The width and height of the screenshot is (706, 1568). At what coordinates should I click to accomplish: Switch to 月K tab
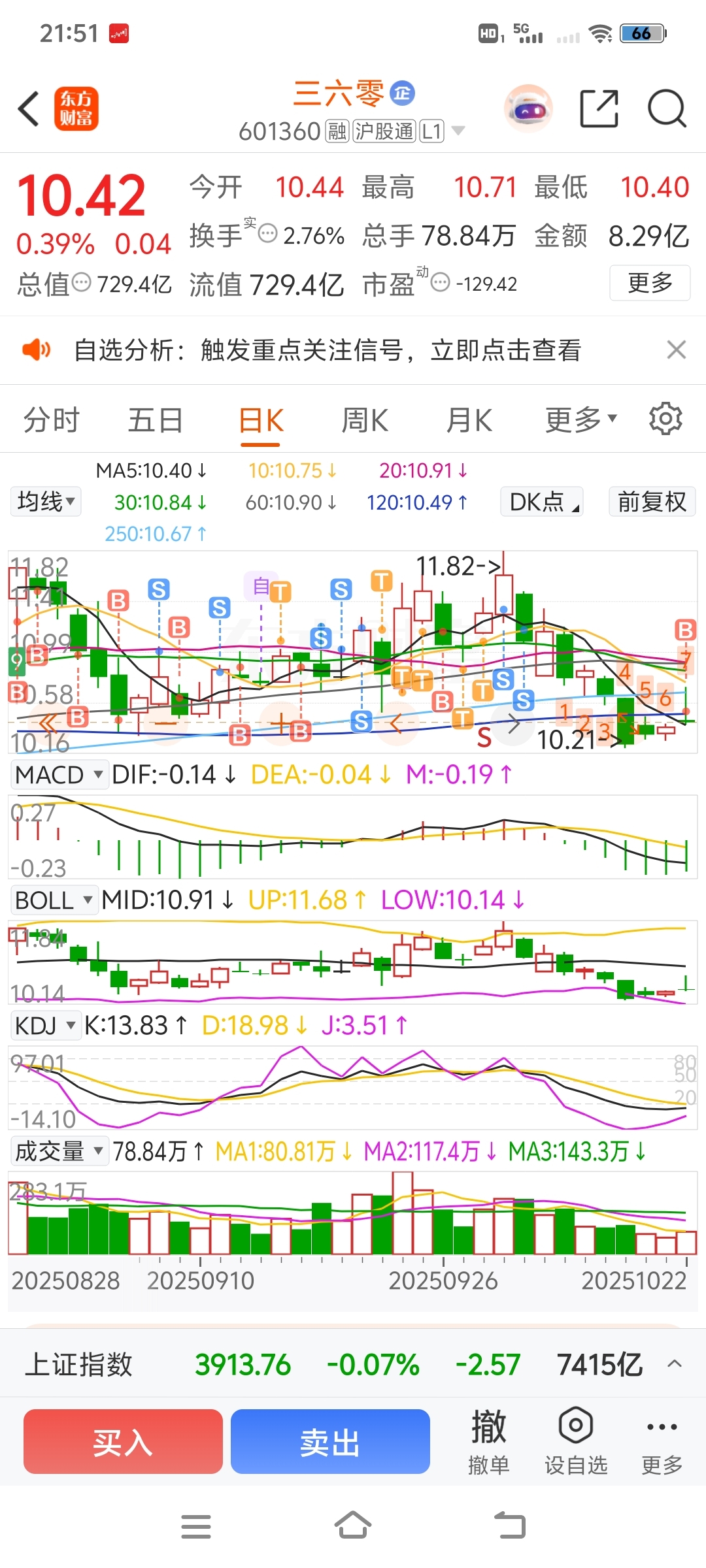pos(469,419)
